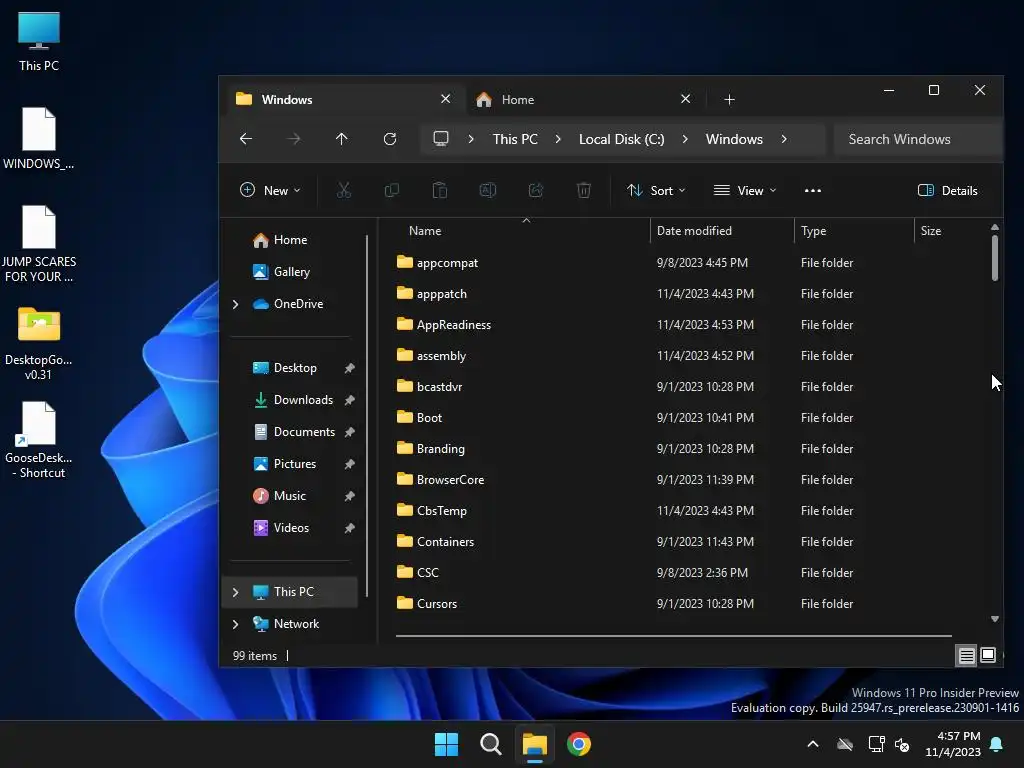Viewport: 1024px width, 768px height.
Task: Add a new tab with plus button
Action: (729, 99)
